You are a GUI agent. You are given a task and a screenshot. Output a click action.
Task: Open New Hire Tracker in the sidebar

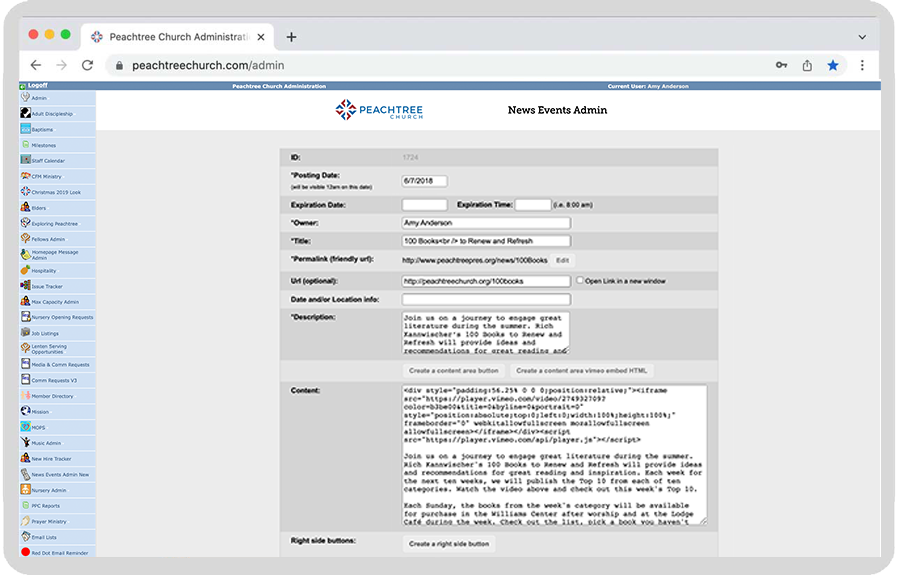pyautogui.click(x=51, y=459)
